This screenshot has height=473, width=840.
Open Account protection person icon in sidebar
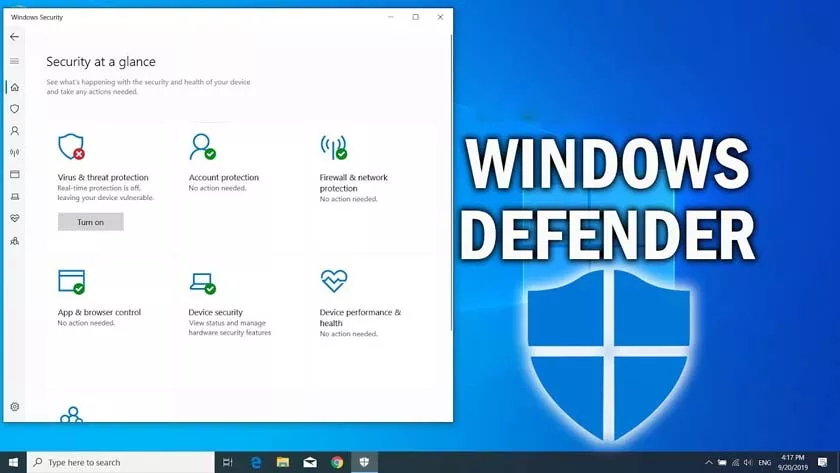tap(14, 131)
